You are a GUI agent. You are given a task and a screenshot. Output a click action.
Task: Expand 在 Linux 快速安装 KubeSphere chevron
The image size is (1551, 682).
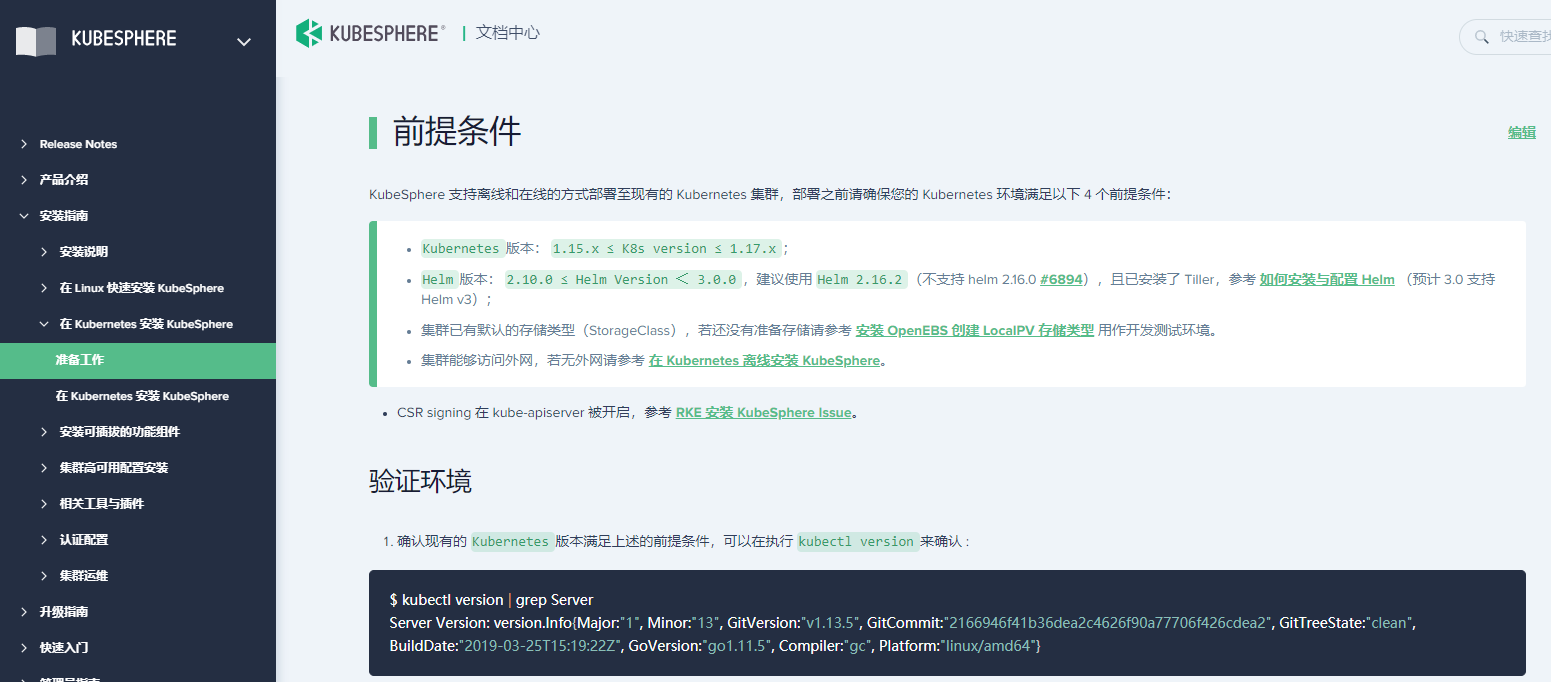pyautogui.click(x=43, y=288)
